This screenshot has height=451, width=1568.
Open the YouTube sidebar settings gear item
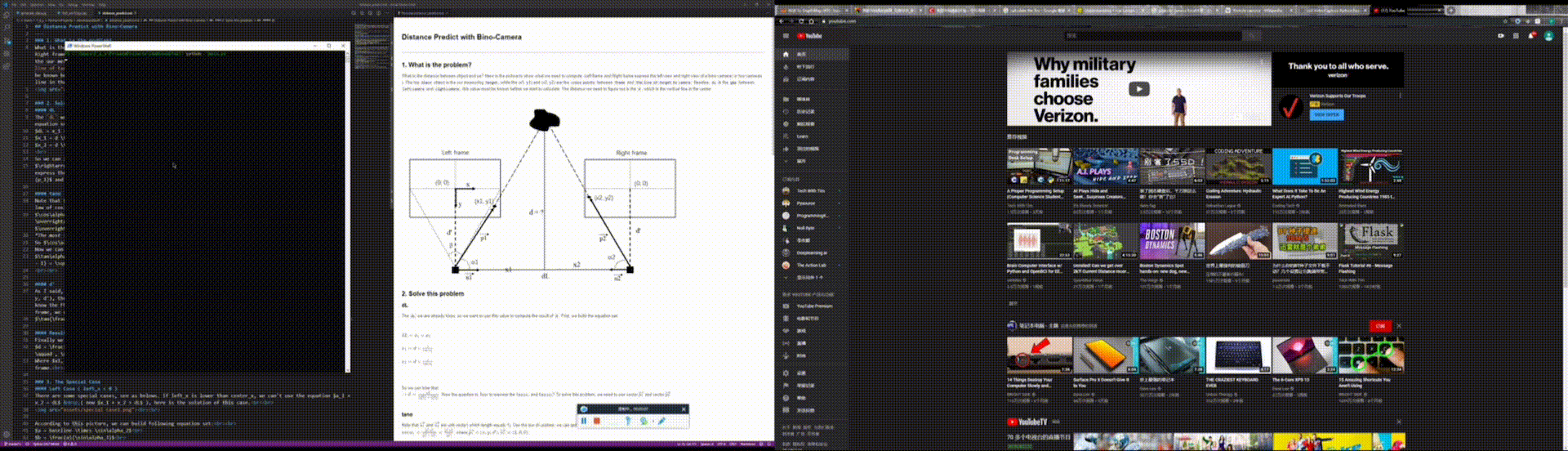[x=812, y=373]
